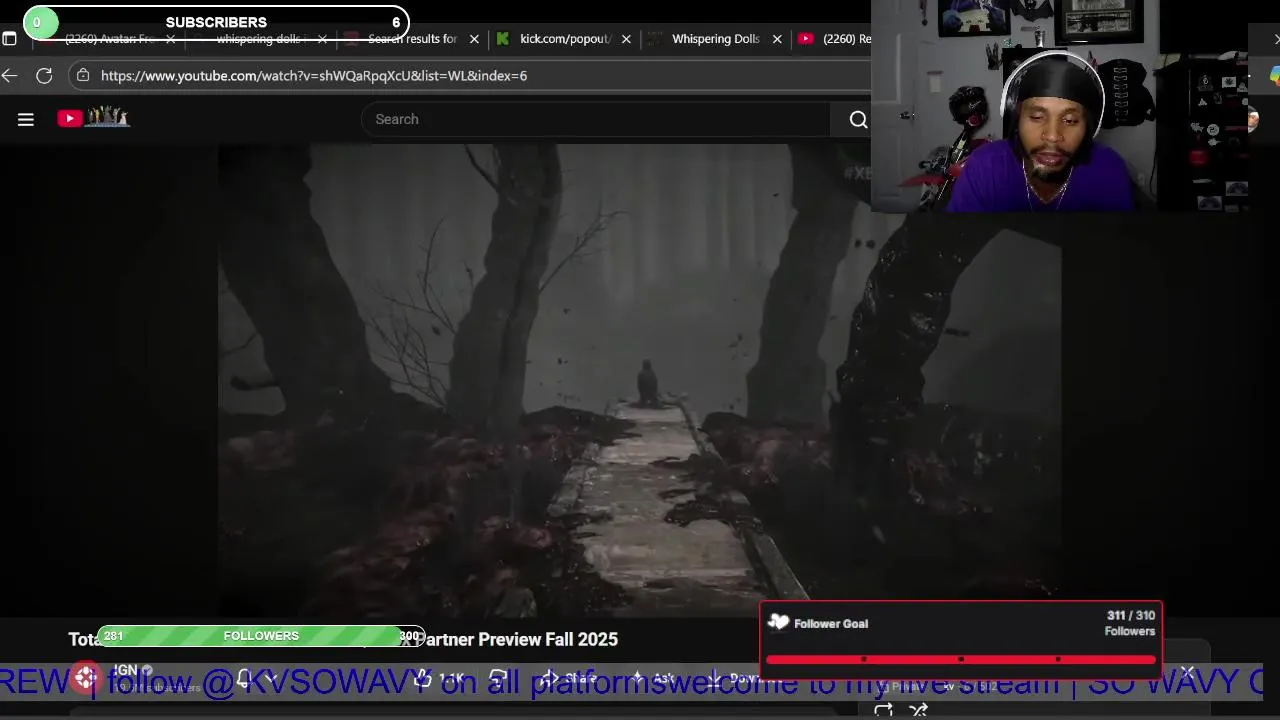The height and width of the screenshot is (720, 1280).
Task: Close the '(2260) Avatar' tab
Action: pos(170,39)
